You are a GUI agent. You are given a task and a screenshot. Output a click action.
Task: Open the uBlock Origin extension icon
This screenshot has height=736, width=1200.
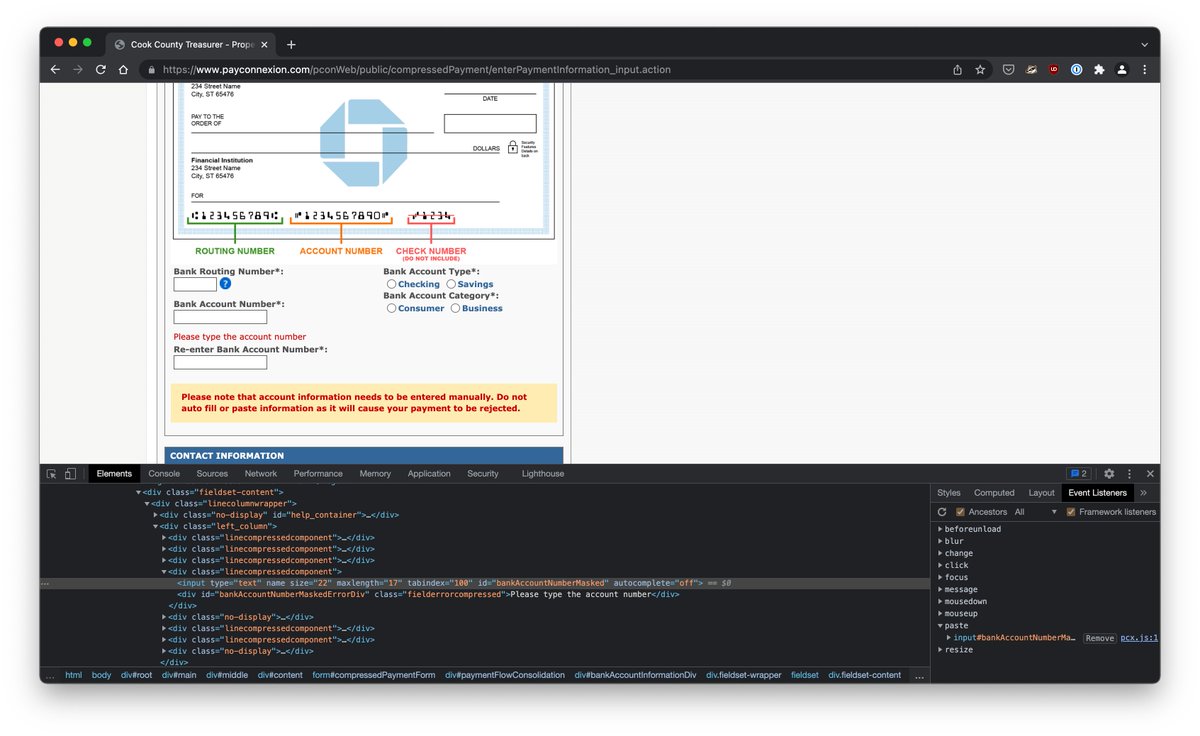1054,70
